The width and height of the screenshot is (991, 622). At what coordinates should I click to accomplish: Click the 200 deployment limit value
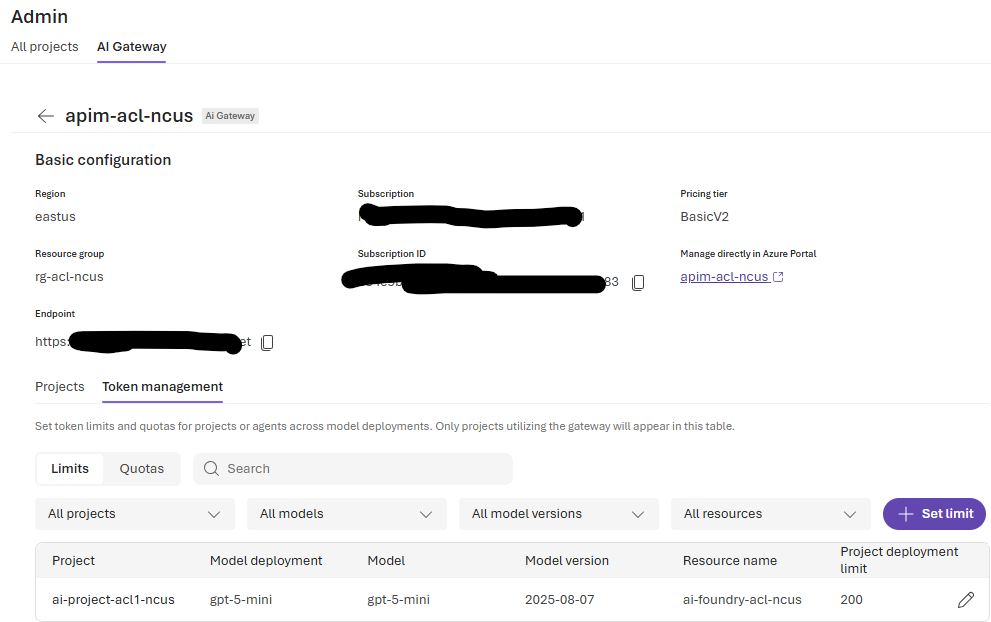pyautogui.click(x=851, y=600)
